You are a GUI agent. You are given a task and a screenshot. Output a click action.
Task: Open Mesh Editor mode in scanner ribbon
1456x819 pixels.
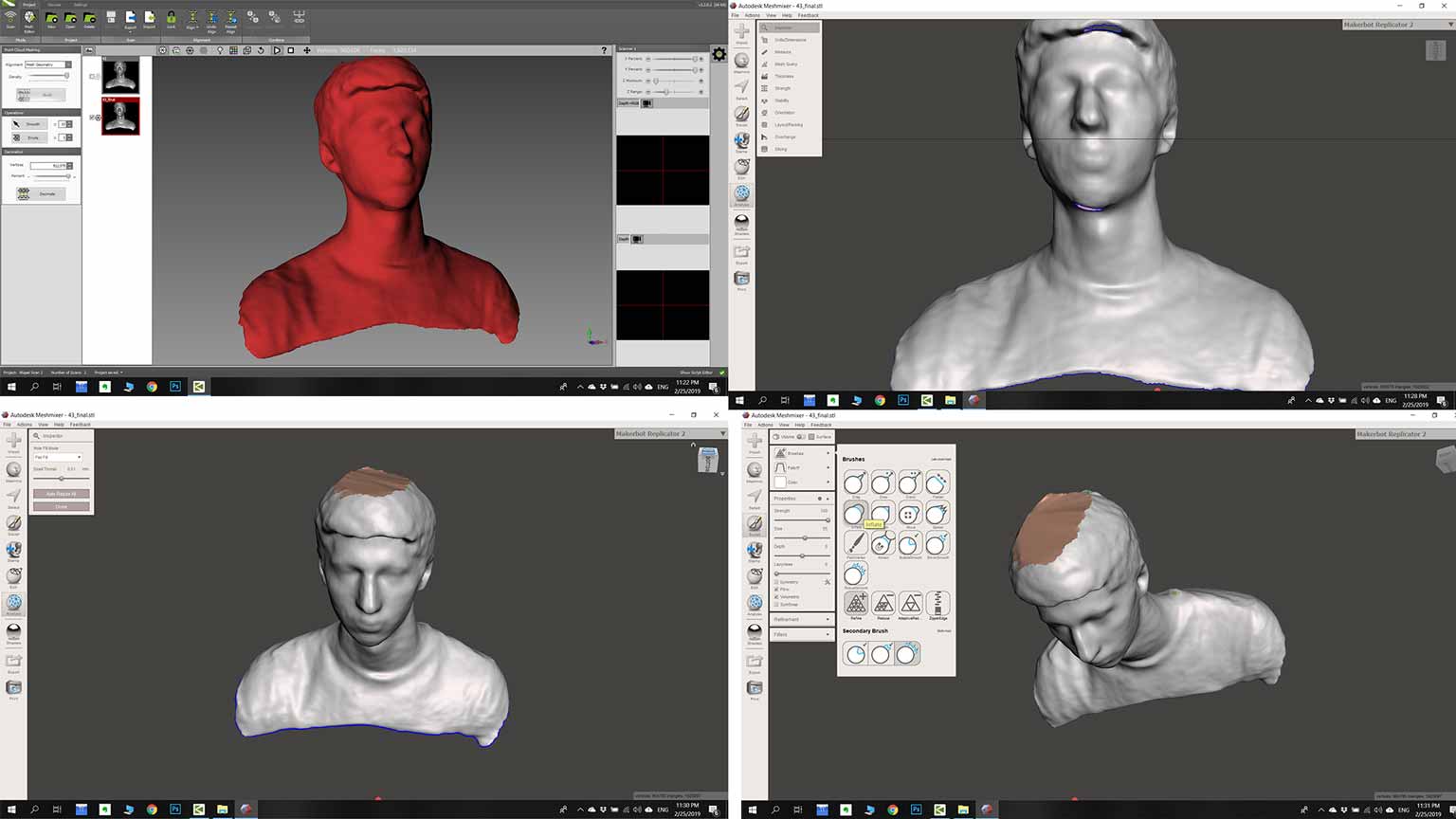click(29, 20)
